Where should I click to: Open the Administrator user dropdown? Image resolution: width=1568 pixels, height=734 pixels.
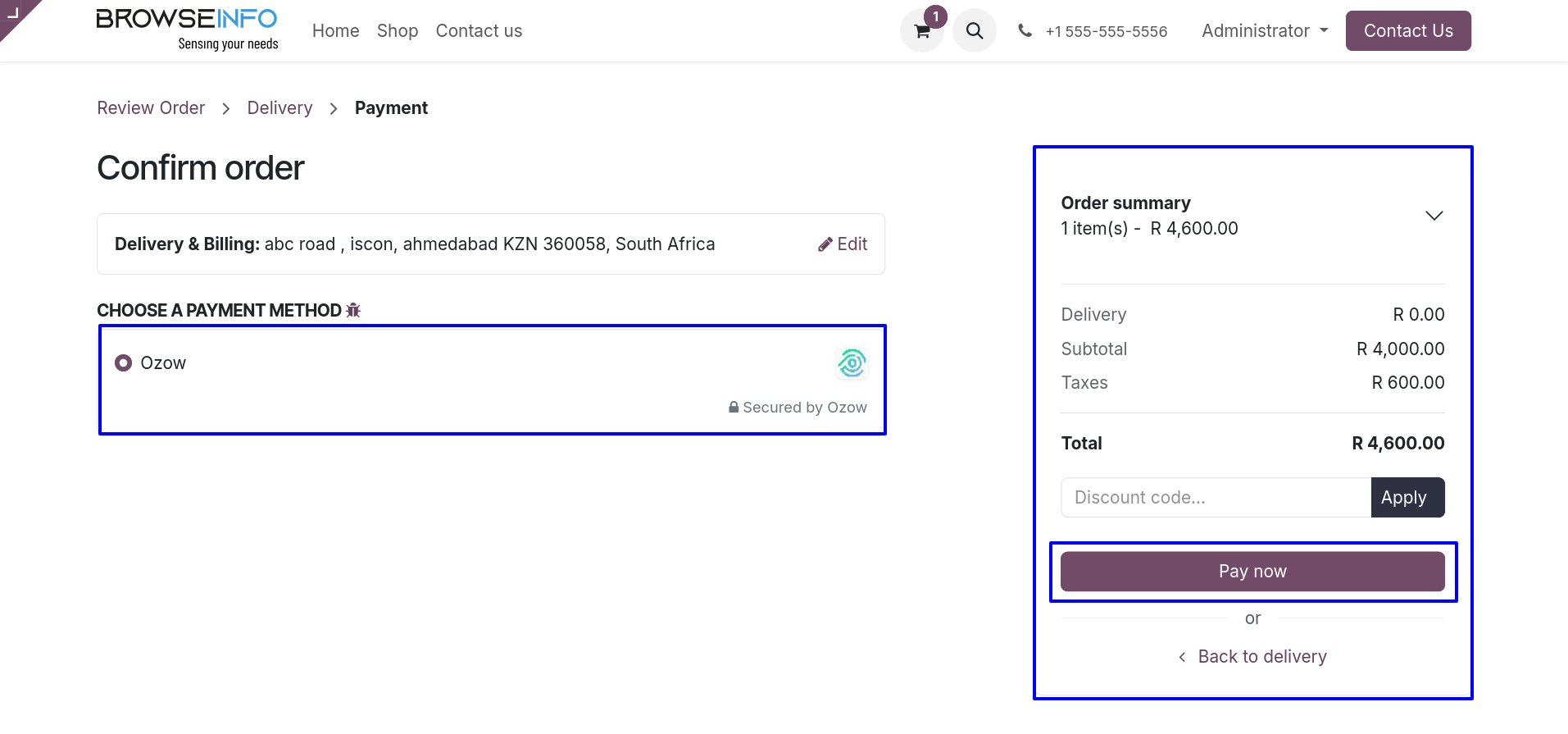coord(1265,31)
